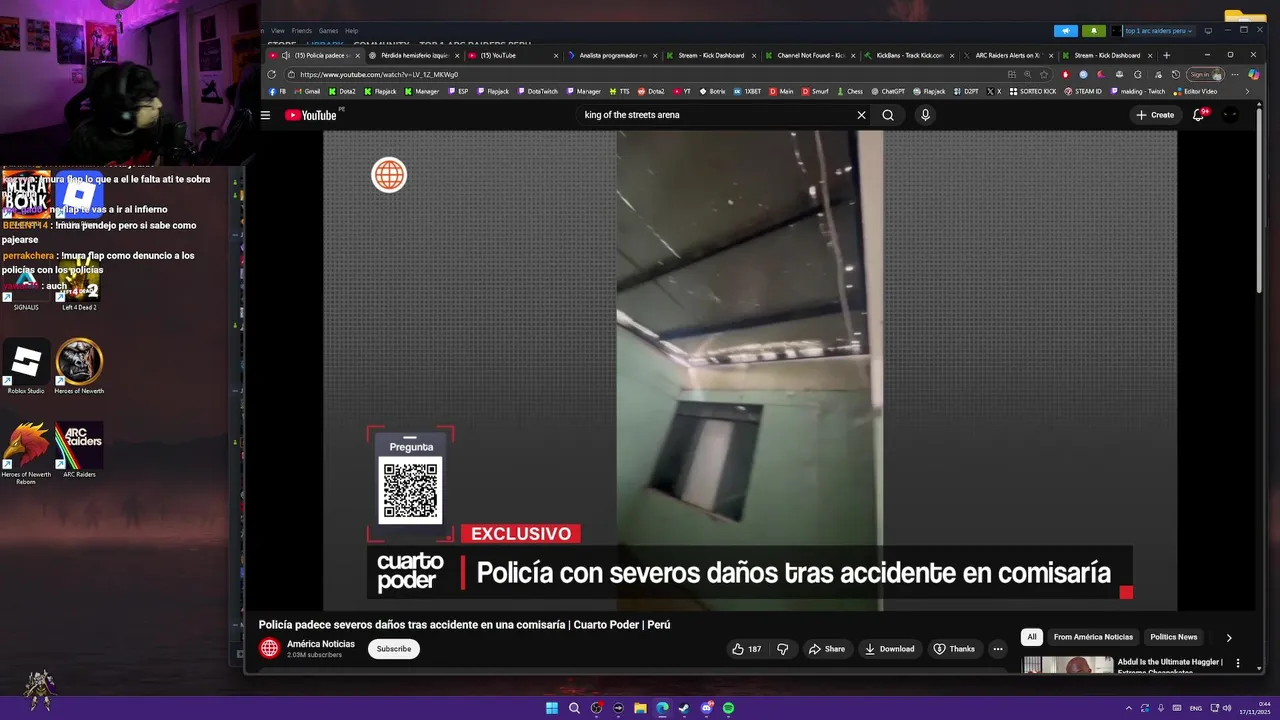The width and height of the screenshot is (1280, 720).
Task: Run search with the magnifier button
Action: tap(888, 115)
